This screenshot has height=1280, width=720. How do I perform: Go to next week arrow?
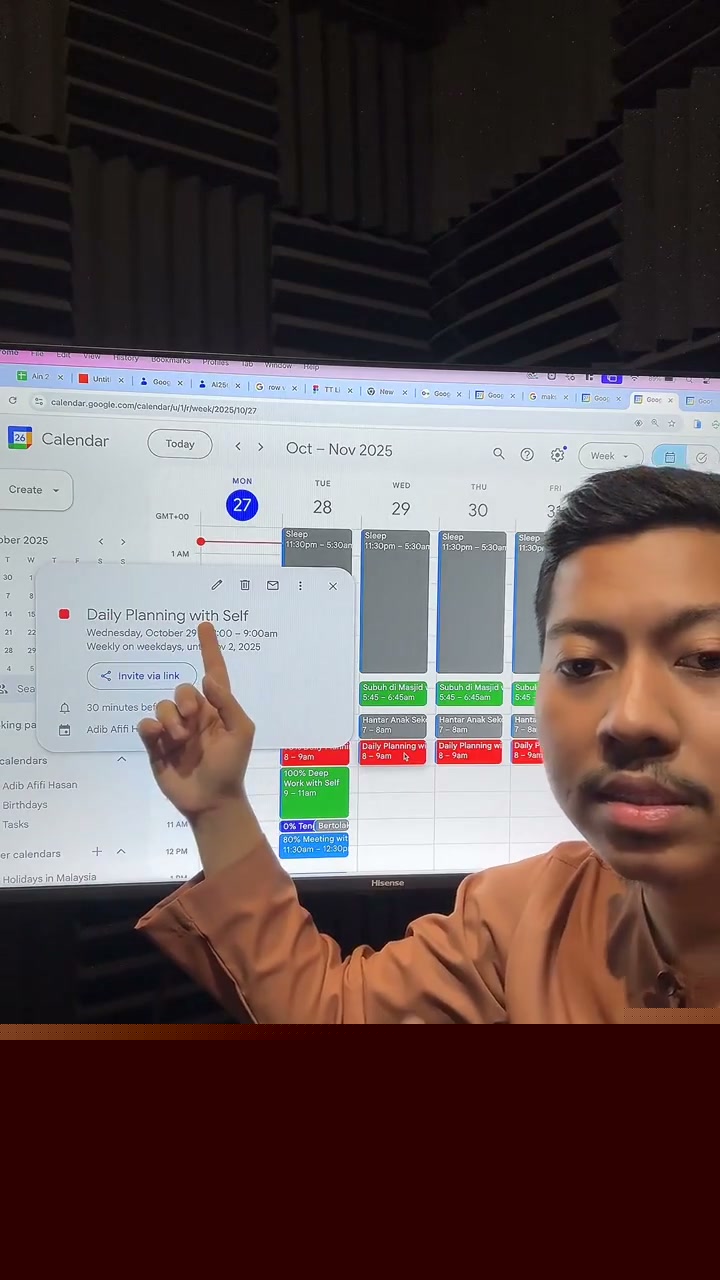click(261, 448)
